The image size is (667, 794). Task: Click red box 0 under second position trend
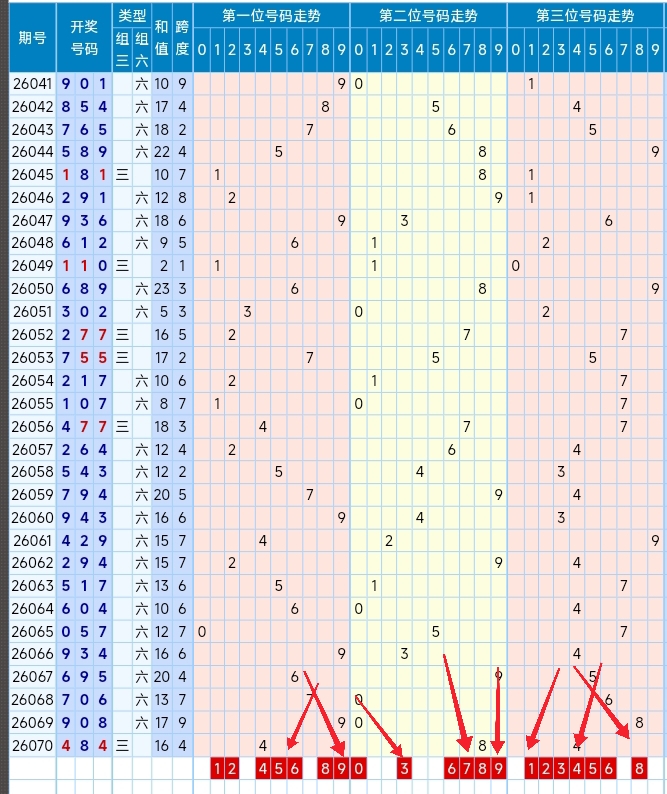(358, 769)
